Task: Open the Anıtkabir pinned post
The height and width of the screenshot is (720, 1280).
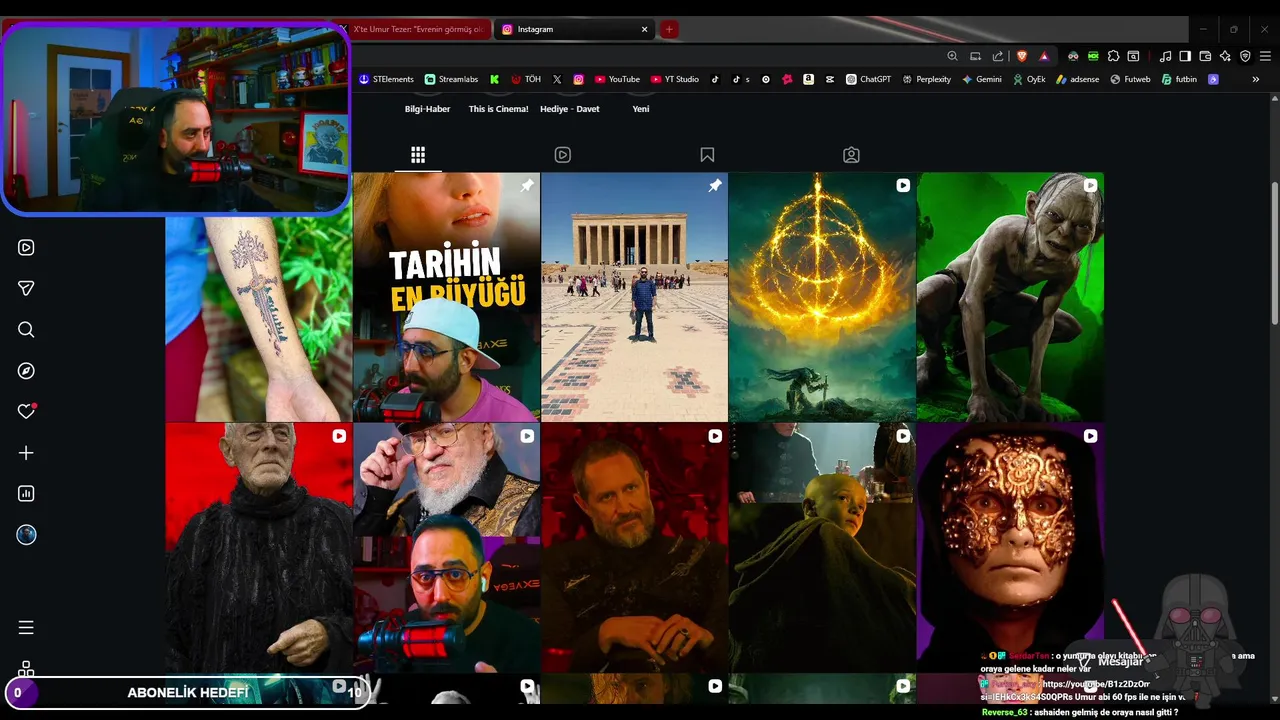Action: click(634, 297)
